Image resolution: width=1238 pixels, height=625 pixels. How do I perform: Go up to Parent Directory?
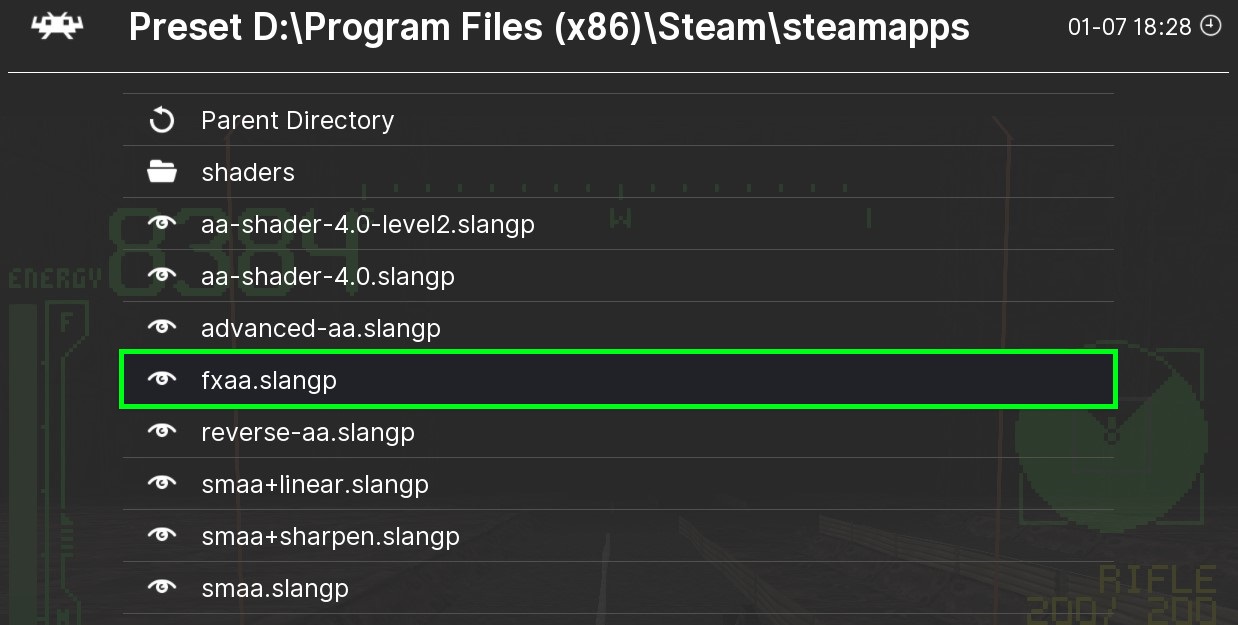[297, 121]
